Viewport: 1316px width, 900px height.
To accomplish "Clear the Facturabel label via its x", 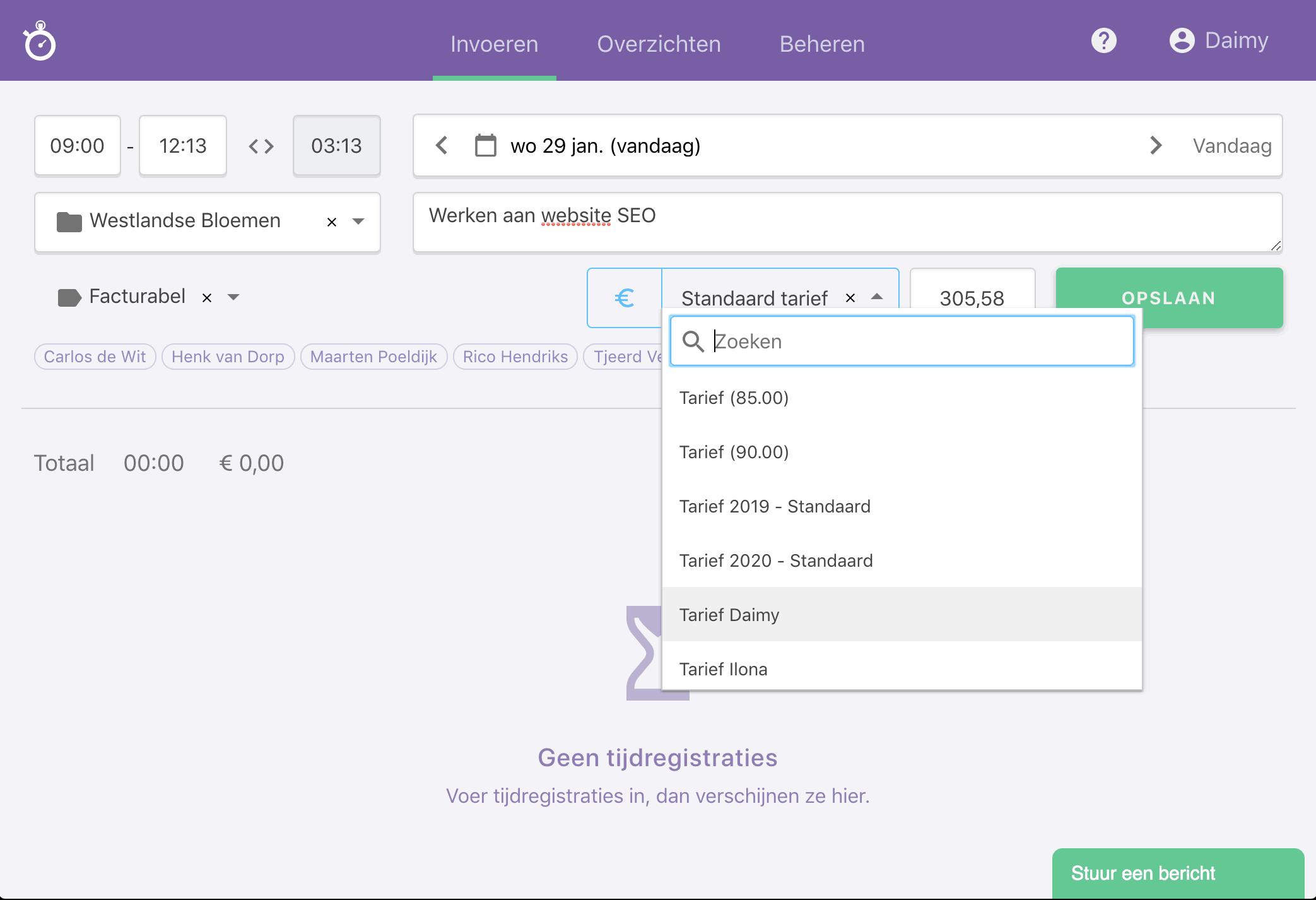I will tap(207, 297).
